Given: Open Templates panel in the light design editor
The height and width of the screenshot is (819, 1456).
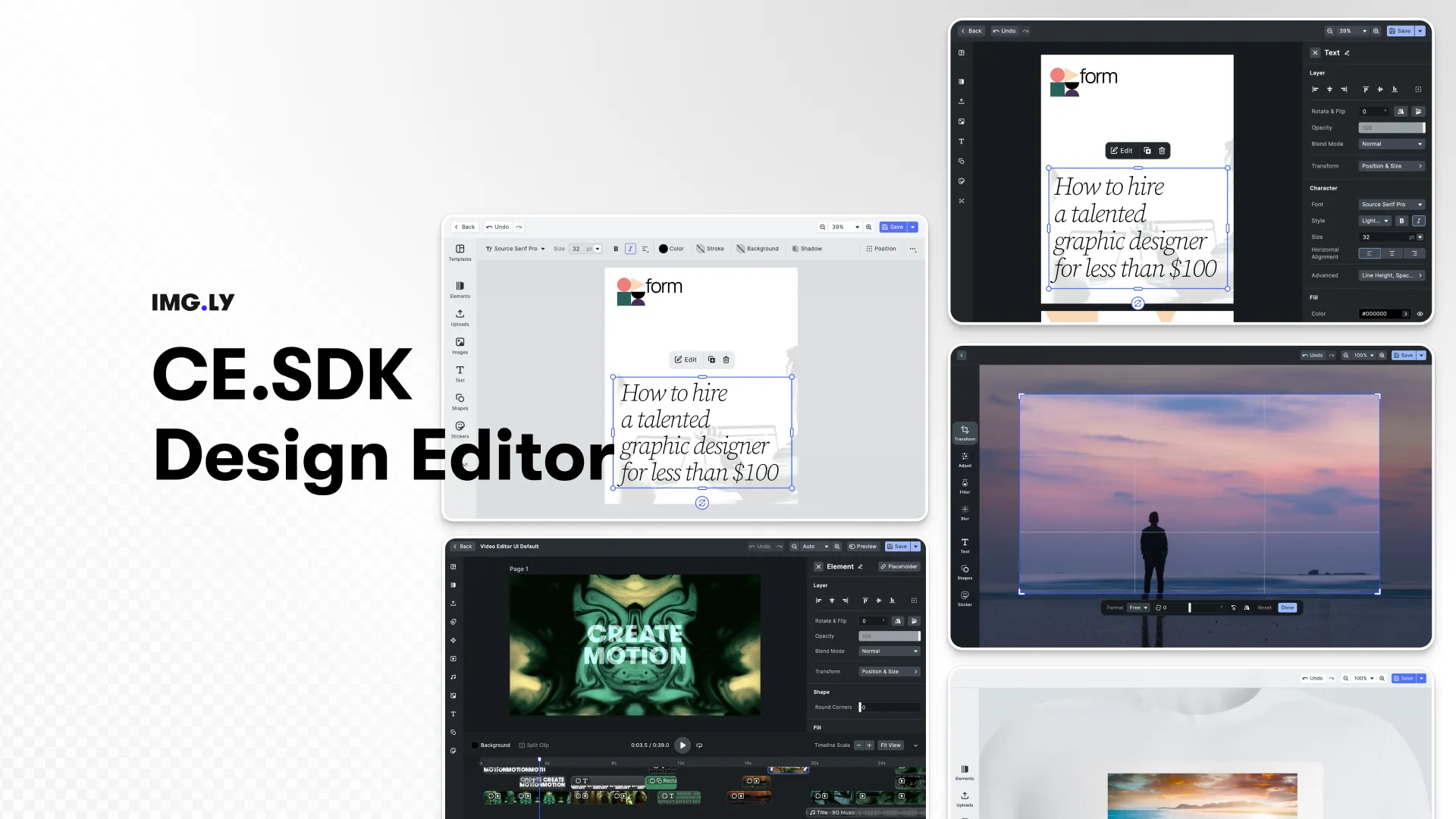Looking at the screenshot, I should tap(460, 253).
